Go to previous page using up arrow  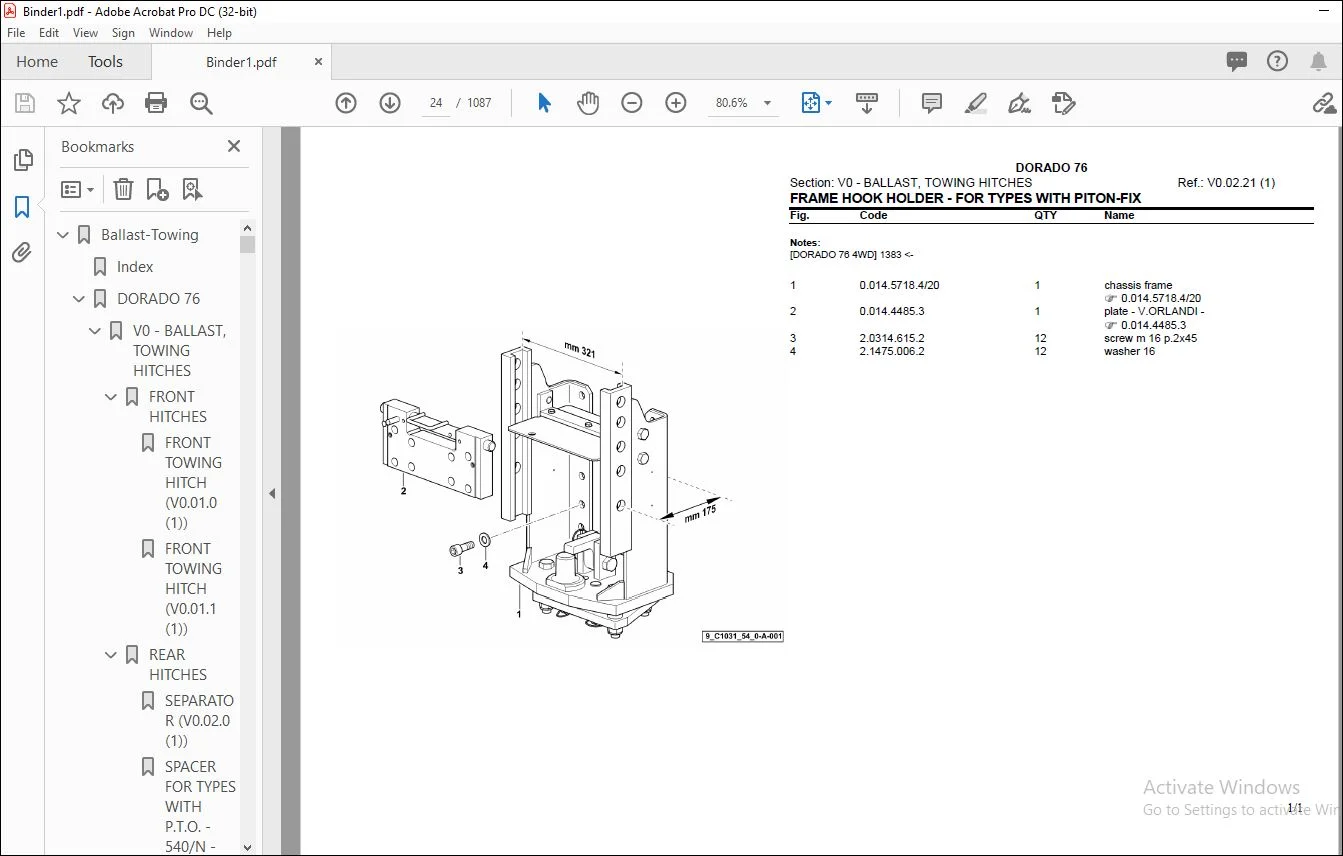(346, 103)
